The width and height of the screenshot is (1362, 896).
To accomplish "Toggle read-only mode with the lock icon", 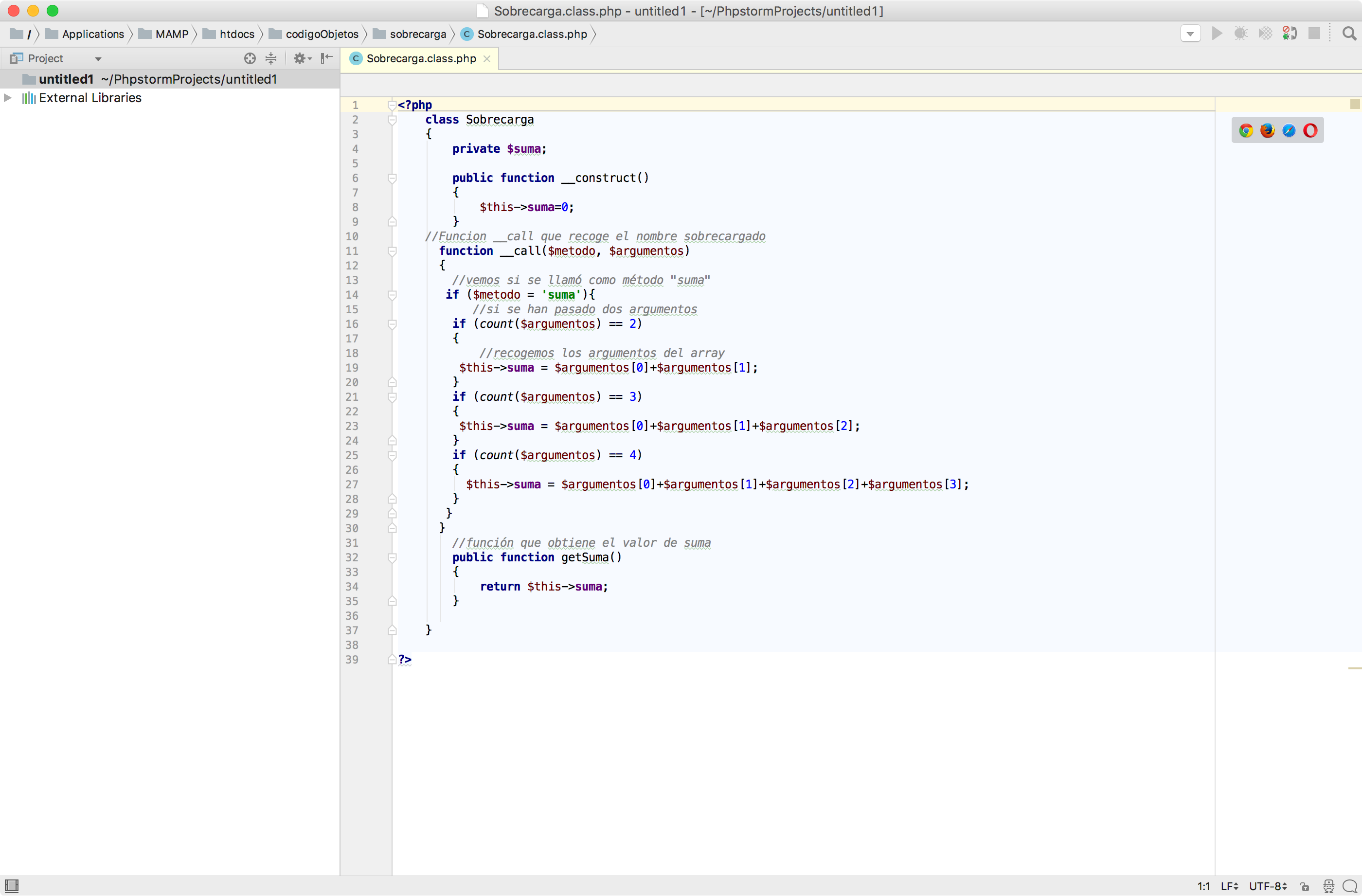I will [1304, 886].
